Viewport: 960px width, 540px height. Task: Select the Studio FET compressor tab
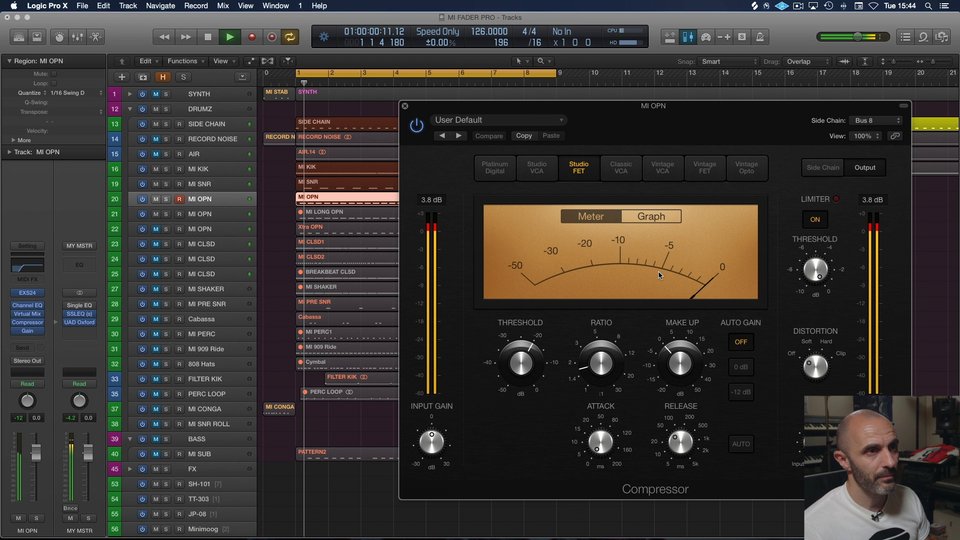pos(579,168)
